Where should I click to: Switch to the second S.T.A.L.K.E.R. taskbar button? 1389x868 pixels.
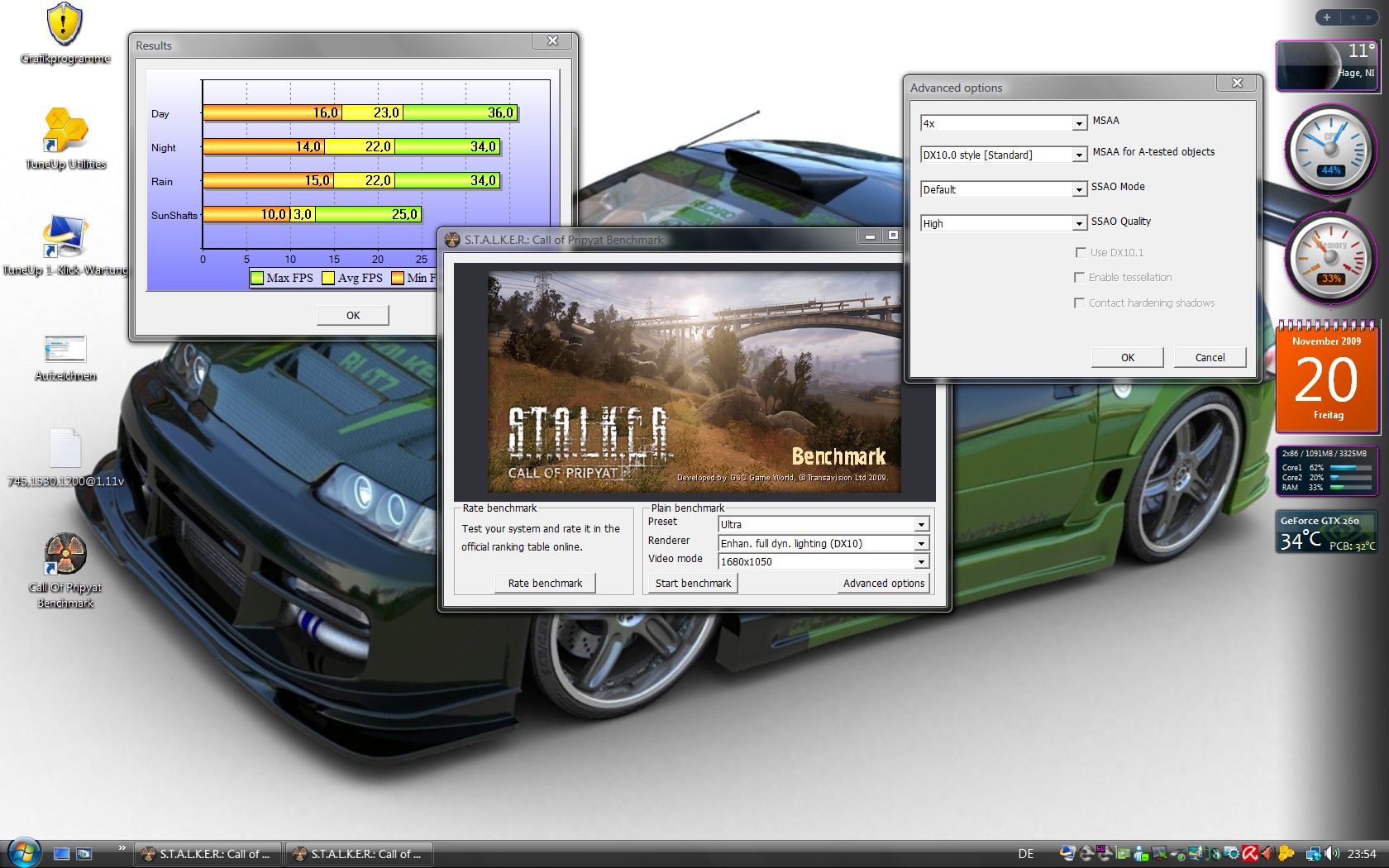coord(359,854)
